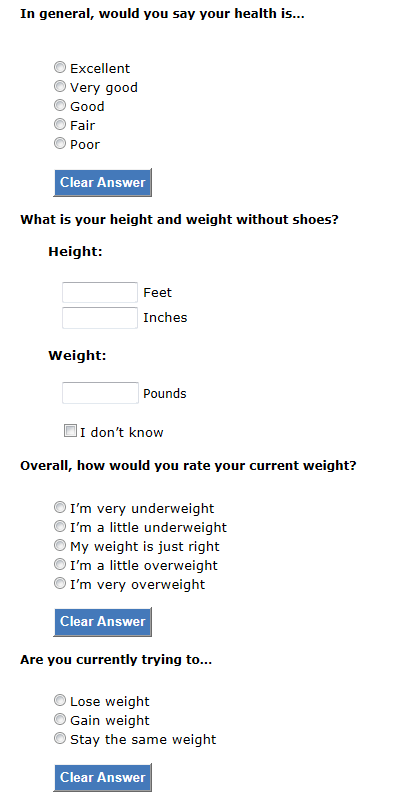Select Excellent for general health

coord(60,67)
